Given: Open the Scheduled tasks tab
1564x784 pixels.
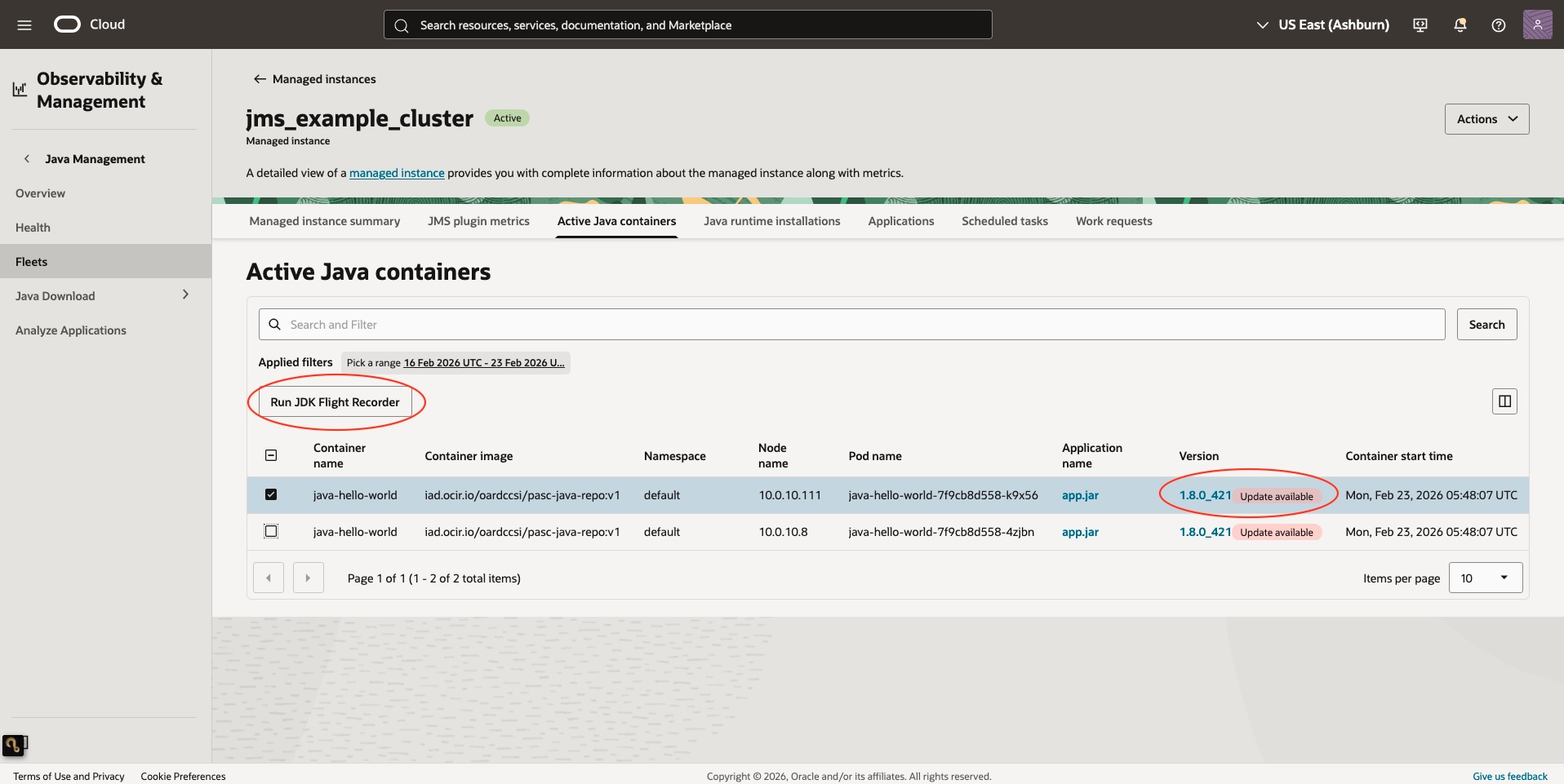Looking at the screenshot, I should click(1004, 221).
